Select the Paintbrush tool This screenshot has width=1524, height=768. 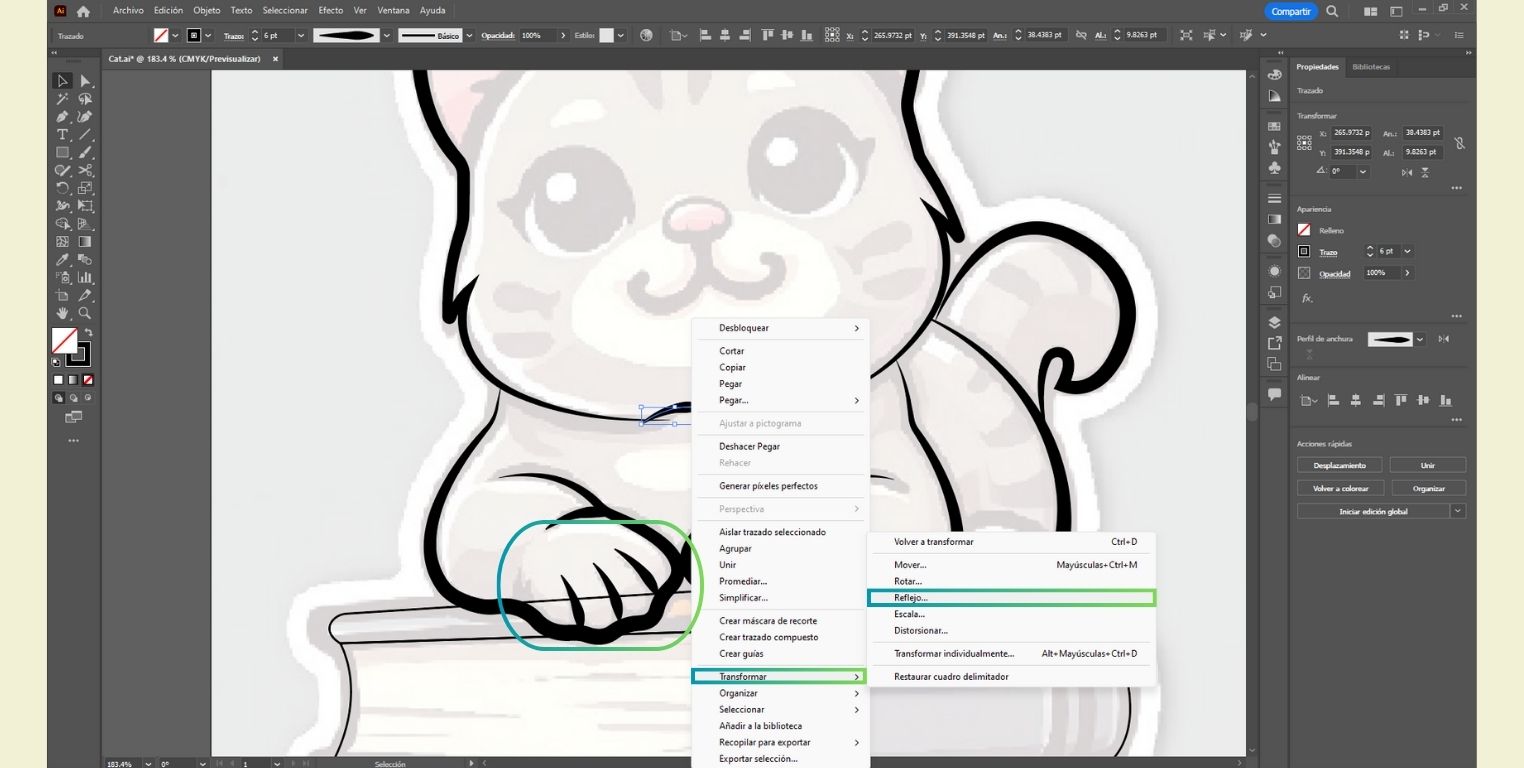point(86,153)
